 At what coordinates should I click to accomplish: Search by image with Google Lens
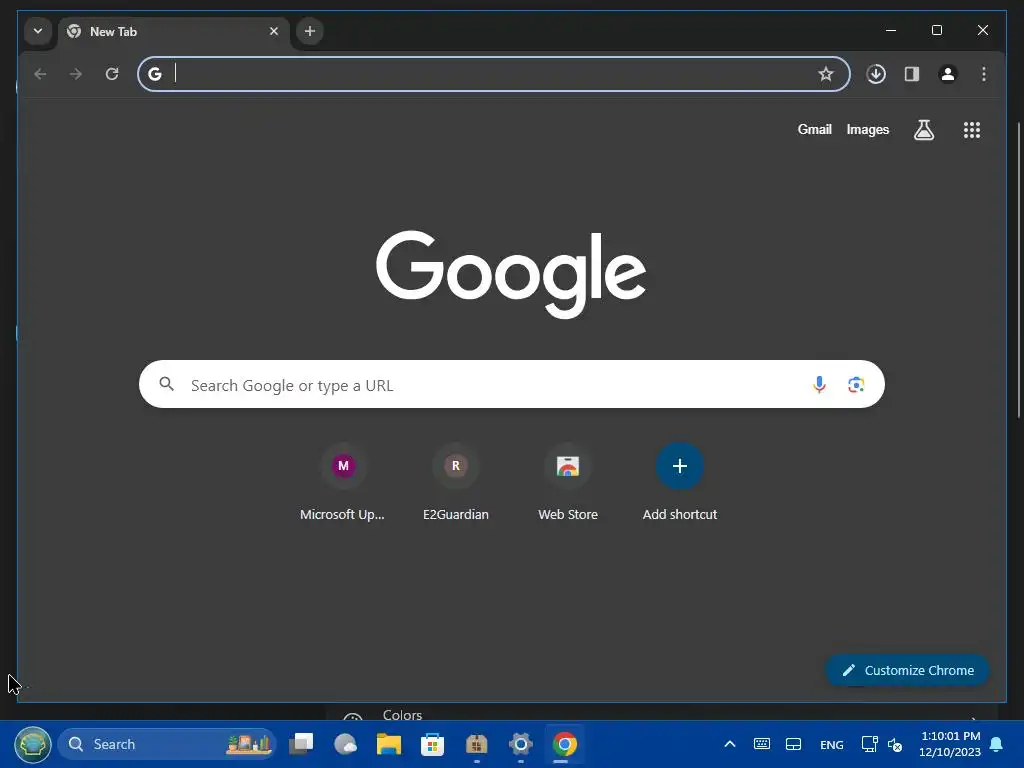tap(856, 385)
